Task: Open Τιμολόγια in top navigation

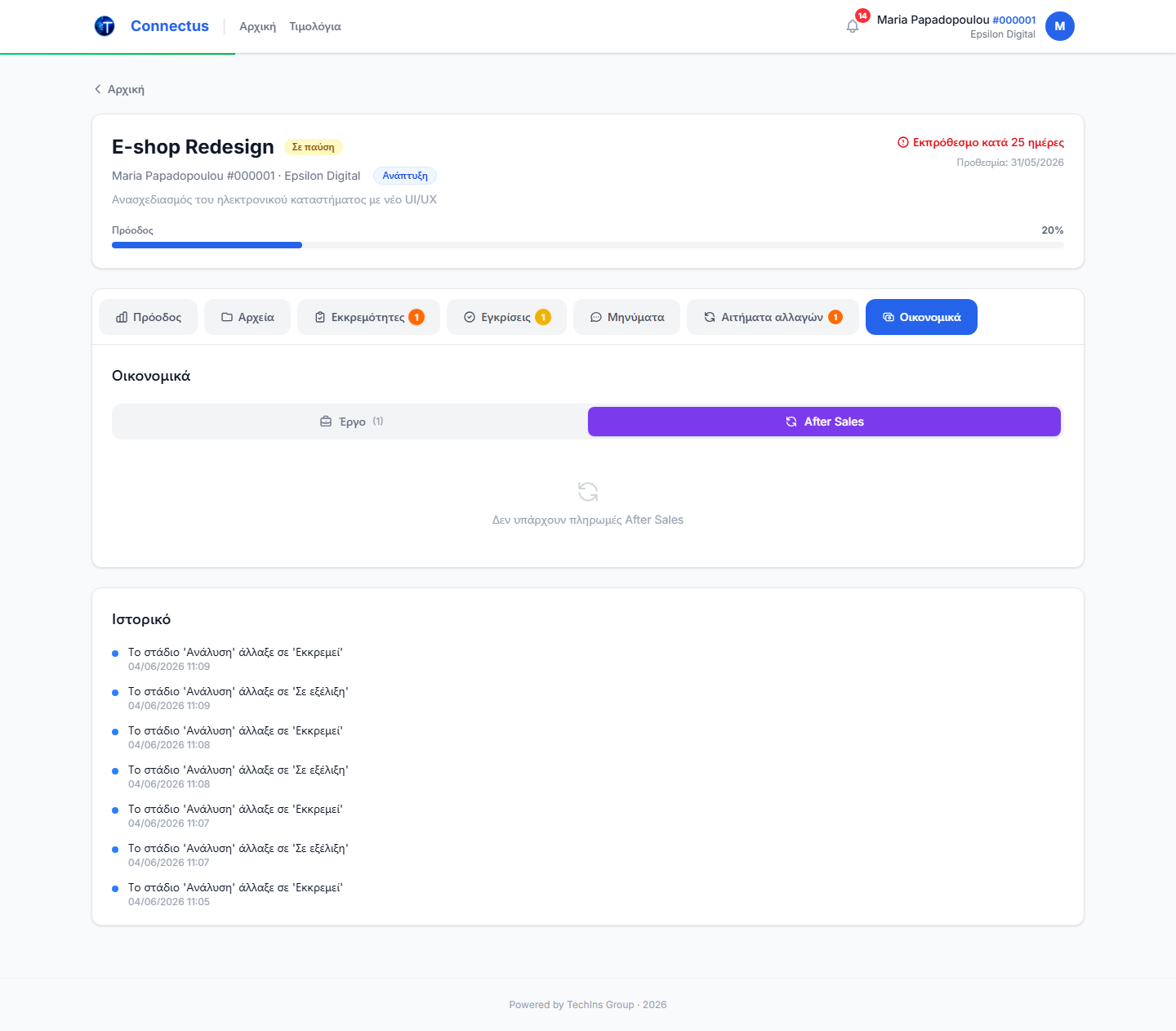Action: [x=315, y=26]
